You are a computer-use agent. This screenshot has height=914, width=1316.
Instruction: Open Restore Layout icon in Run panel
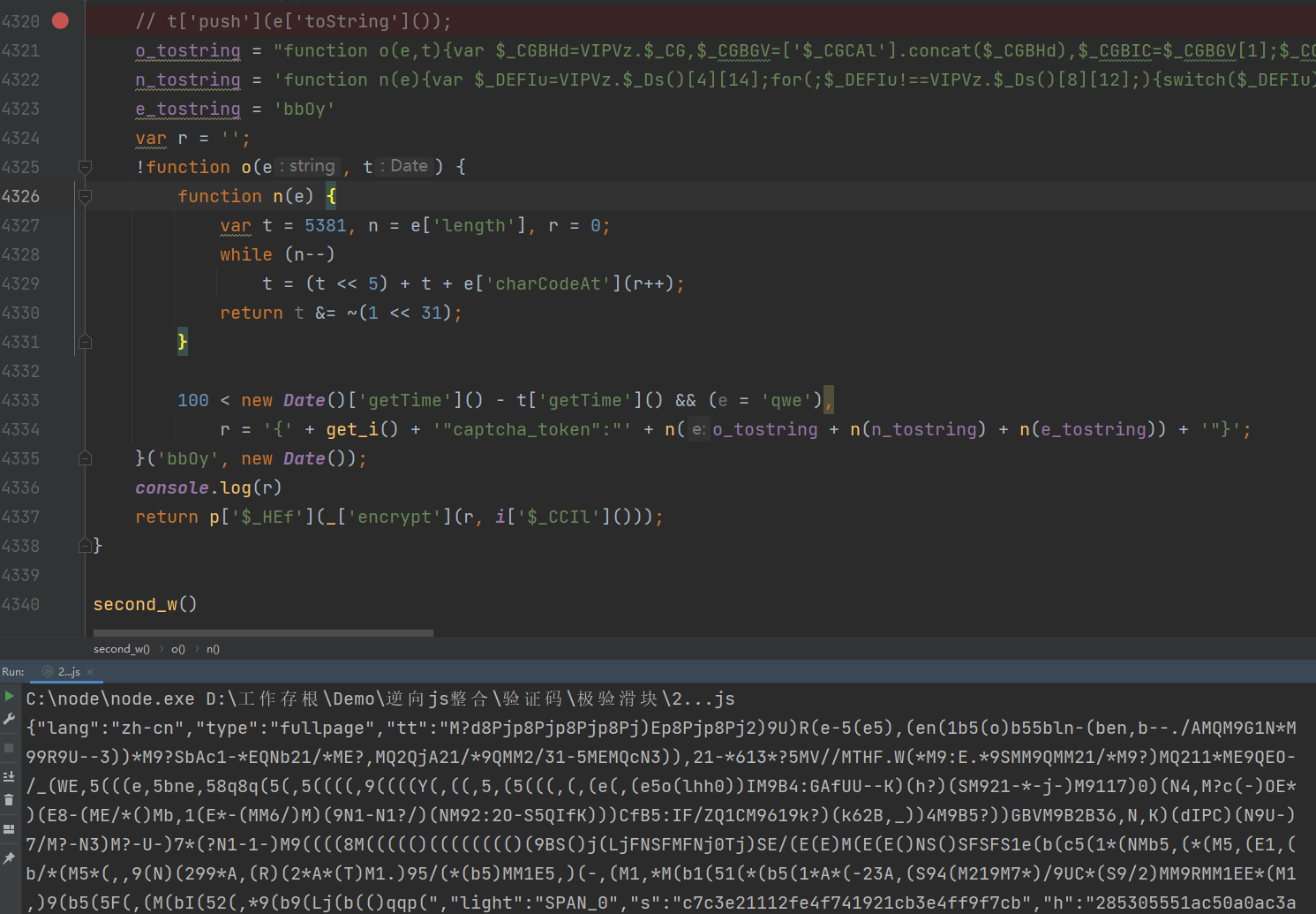[x=9, y=829]
